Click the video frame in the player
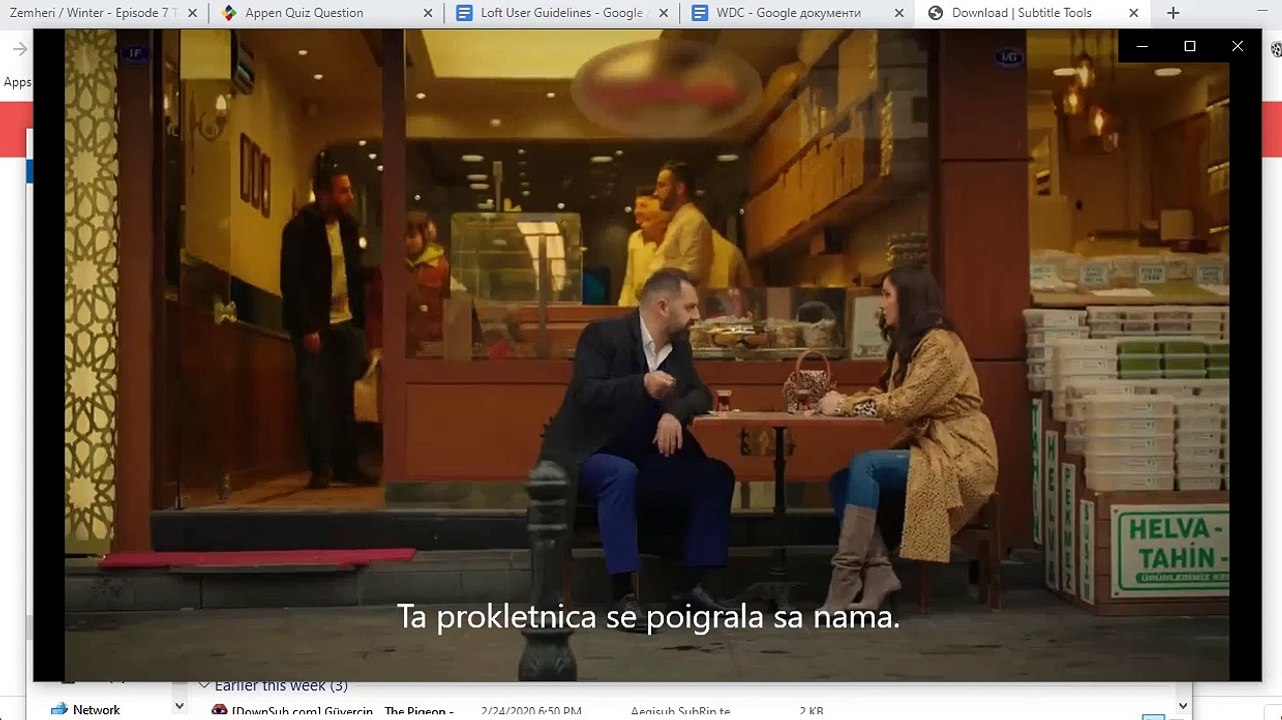The height and width of the screenshot is (720, 1282). coord(647,355)
